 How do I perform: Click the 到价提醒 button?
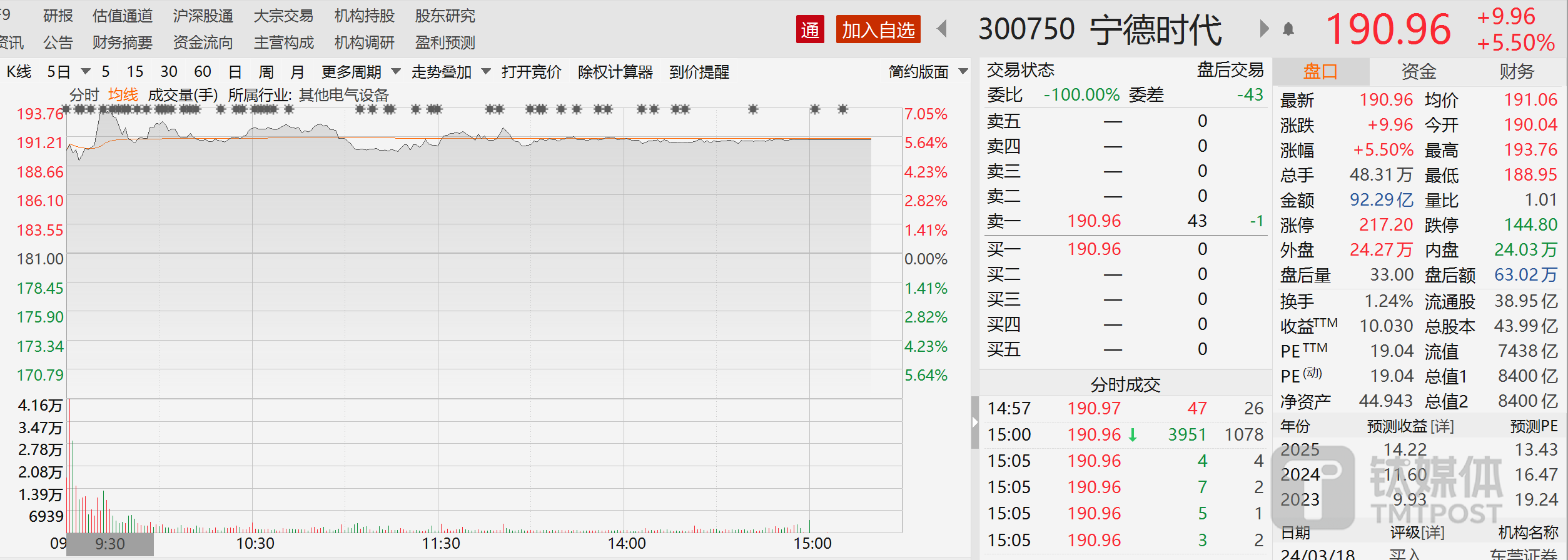[x=699, y=72]
